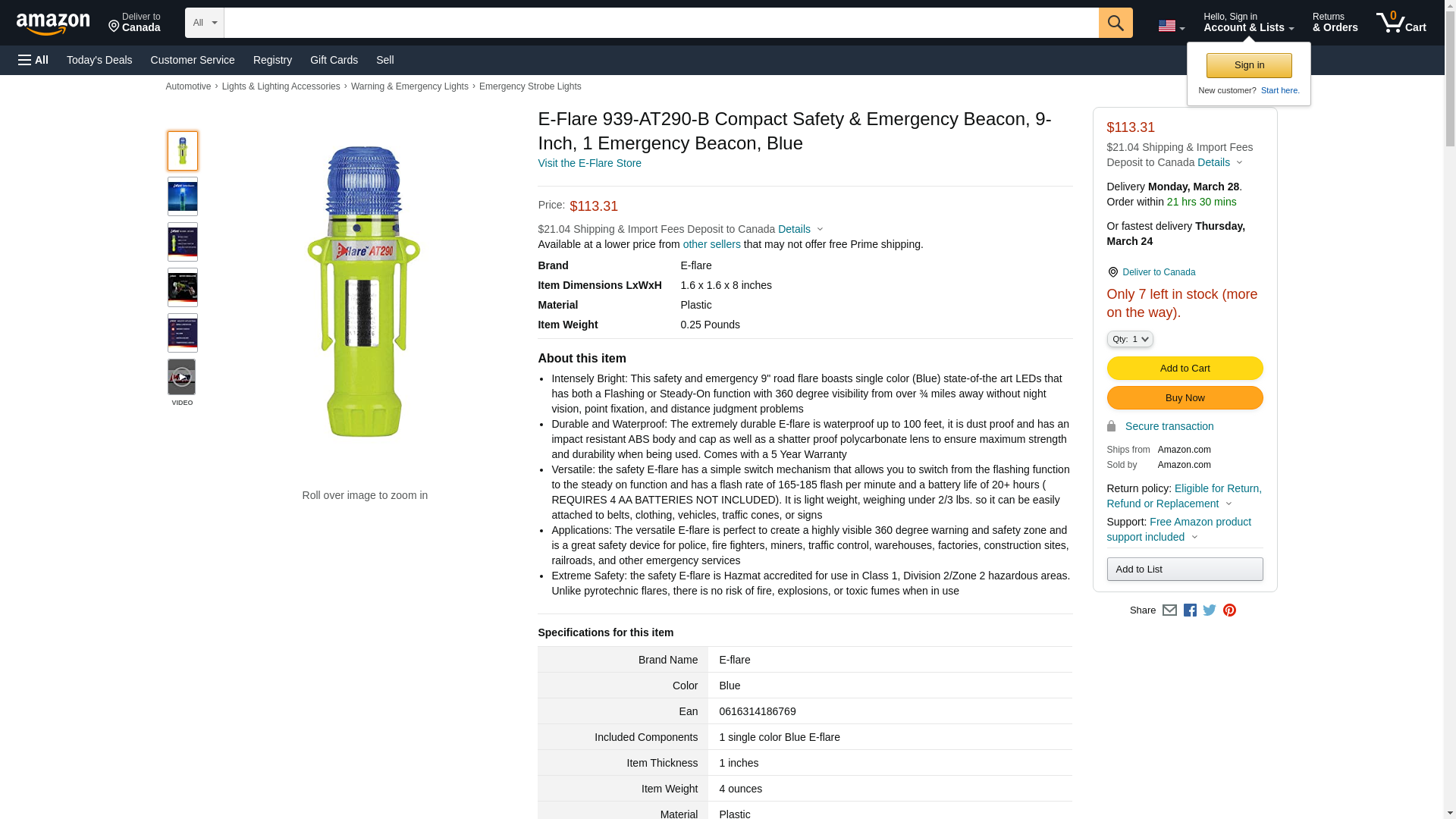Click into the search input field

point(660,23)
